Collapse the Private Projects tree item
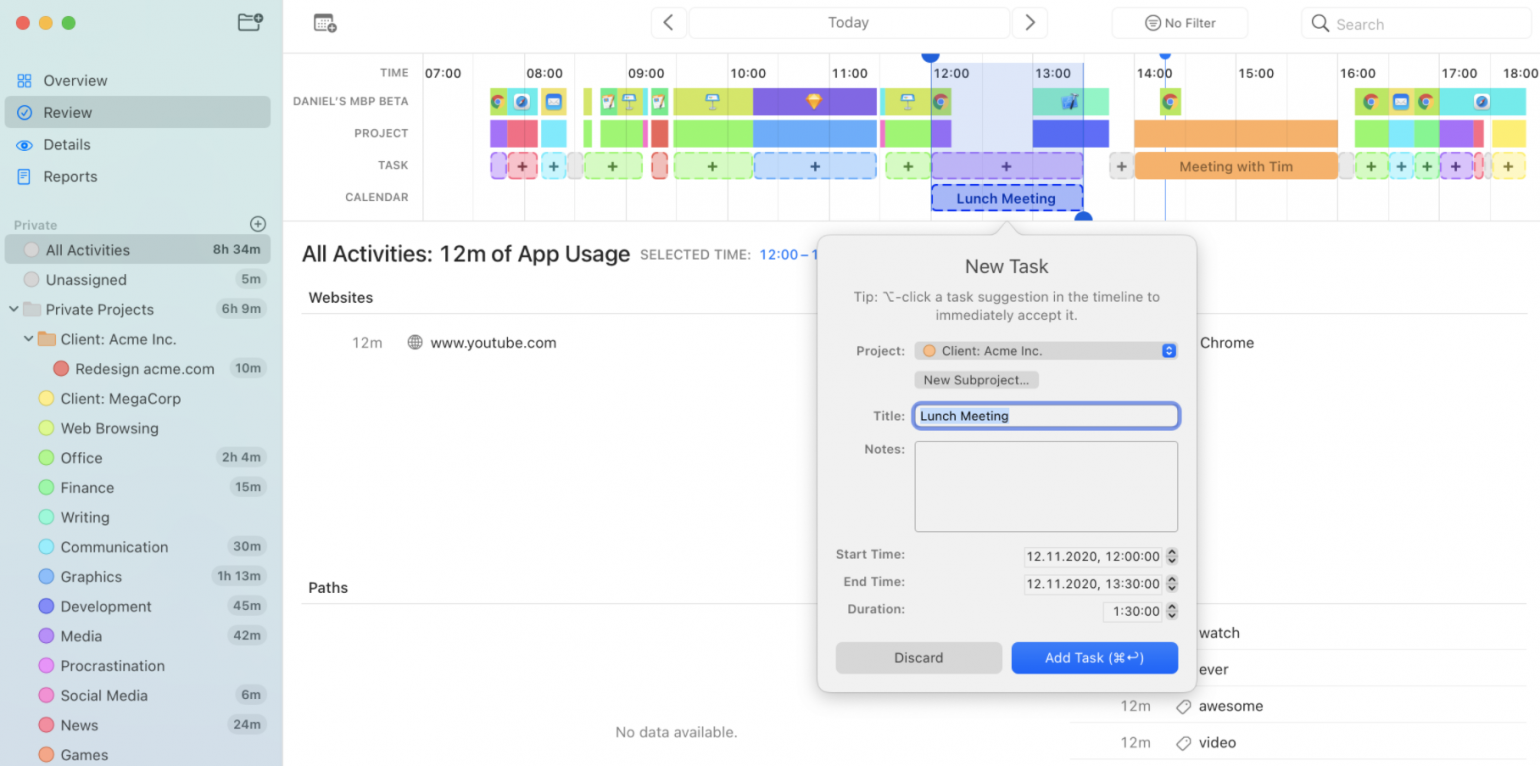Screen dimensions: 1540x766 click(13, 309)
